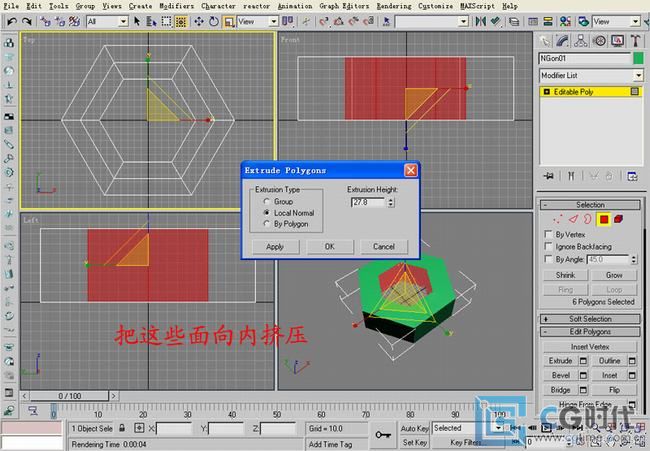Click the Redo arrow in main toolbar

pos(27,21)
